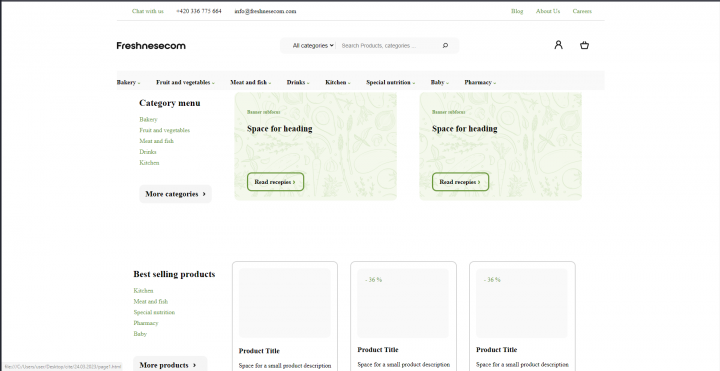Screen dimensions: 720x371
Task: Open the Chat with us link
Action: coord(147,11)
